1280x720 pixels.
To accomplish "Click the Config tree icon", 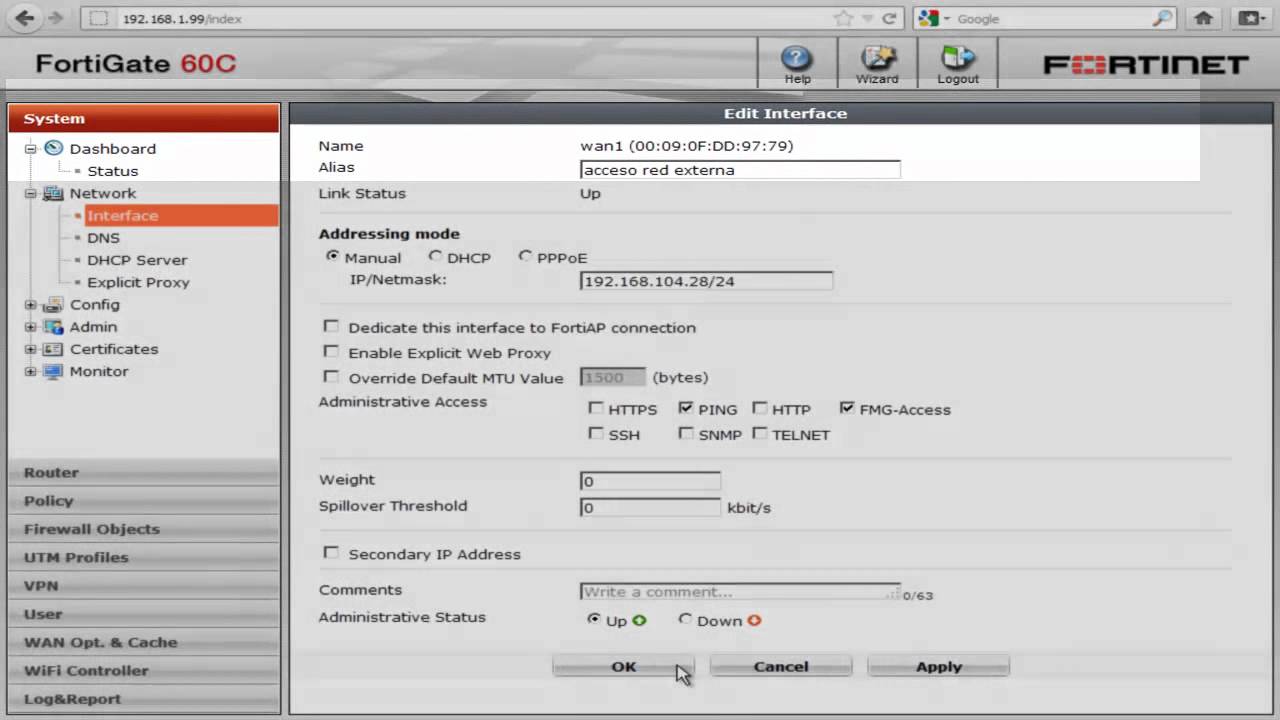I will [x=53, y=304].
